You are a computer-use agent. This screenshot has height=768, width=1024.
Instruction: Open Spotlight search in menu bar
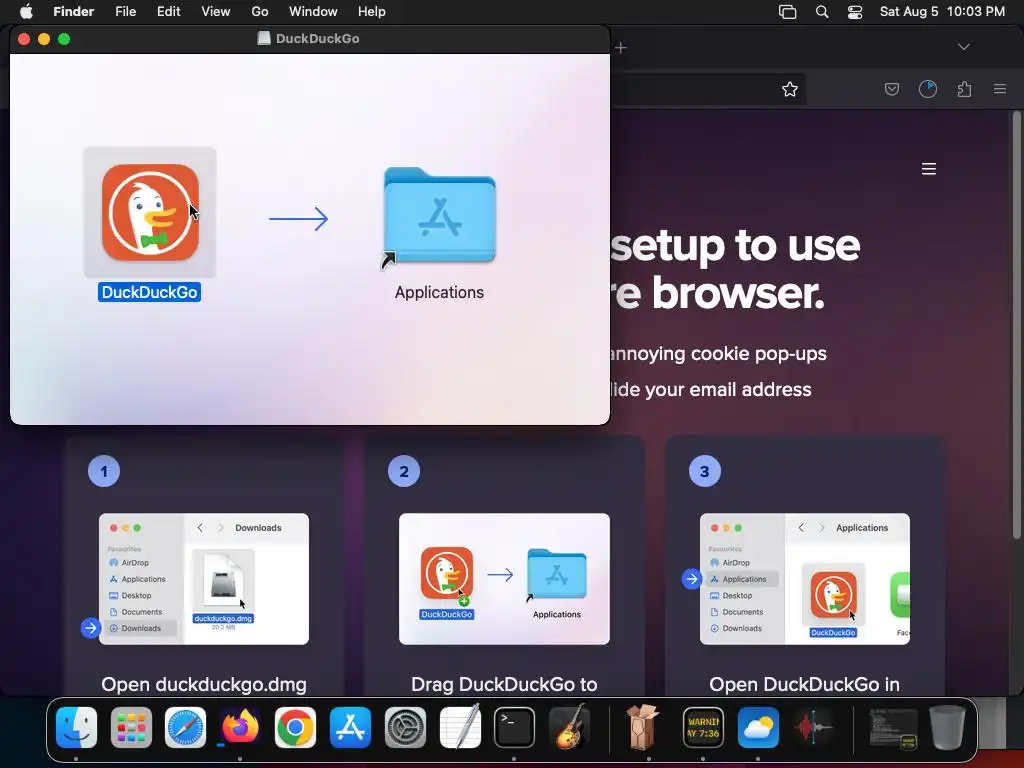822,12
